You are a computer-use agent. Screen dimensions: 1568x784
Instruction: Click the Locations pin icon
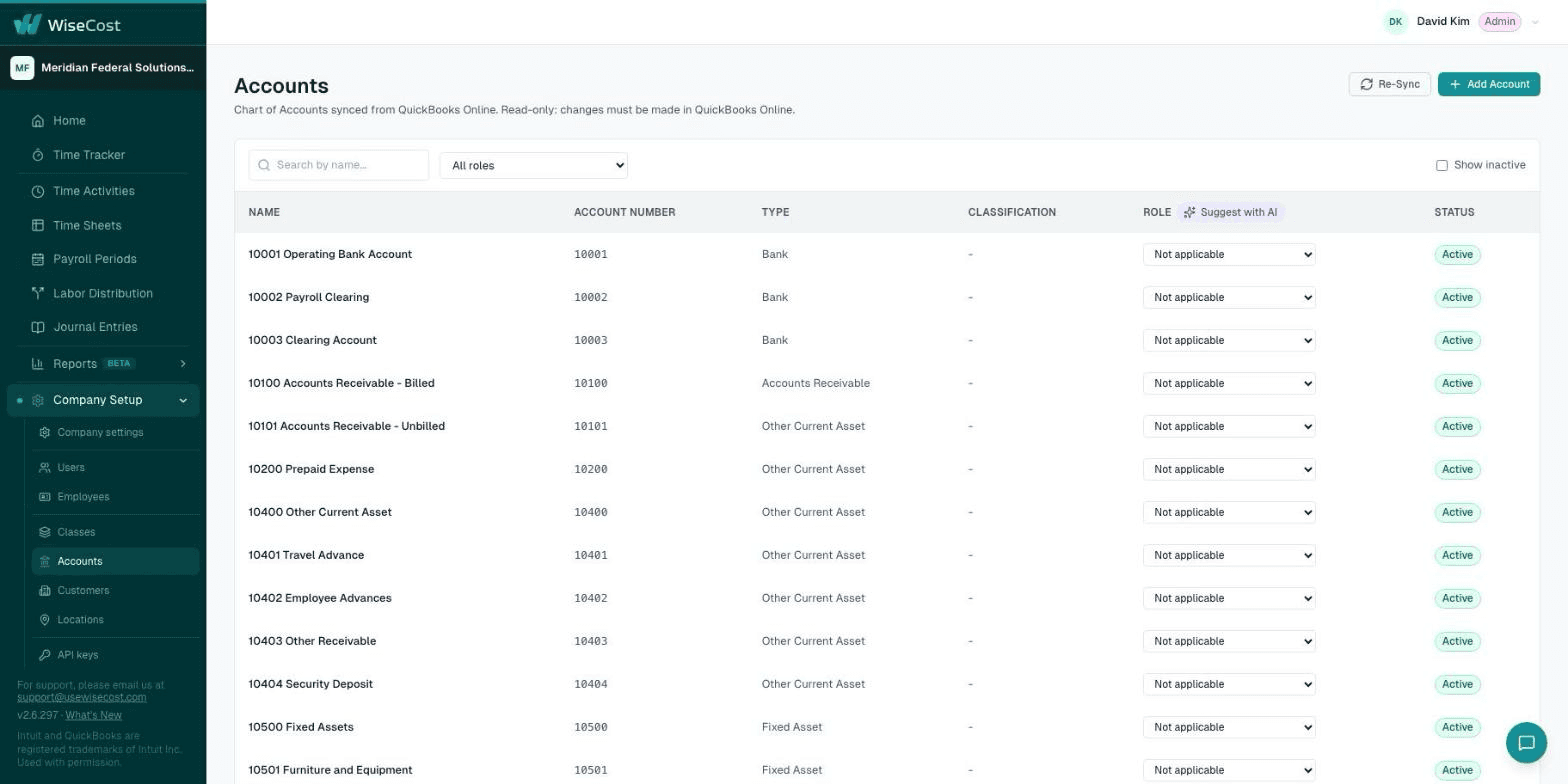point(45,620)
